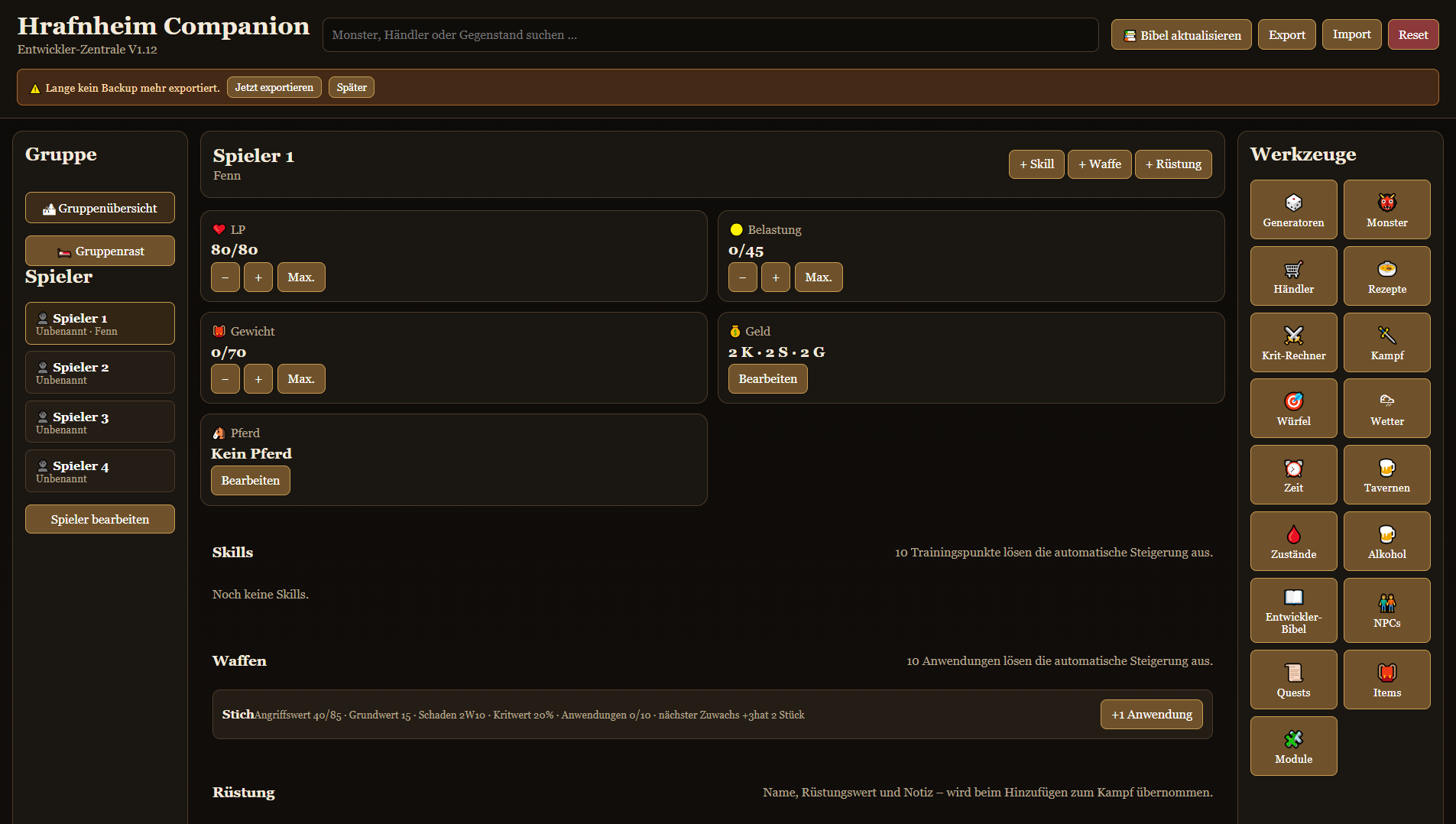Open the Module puzzle piece tool
This screenshot has height=824, width=1456.
(x=1293, y=746)
